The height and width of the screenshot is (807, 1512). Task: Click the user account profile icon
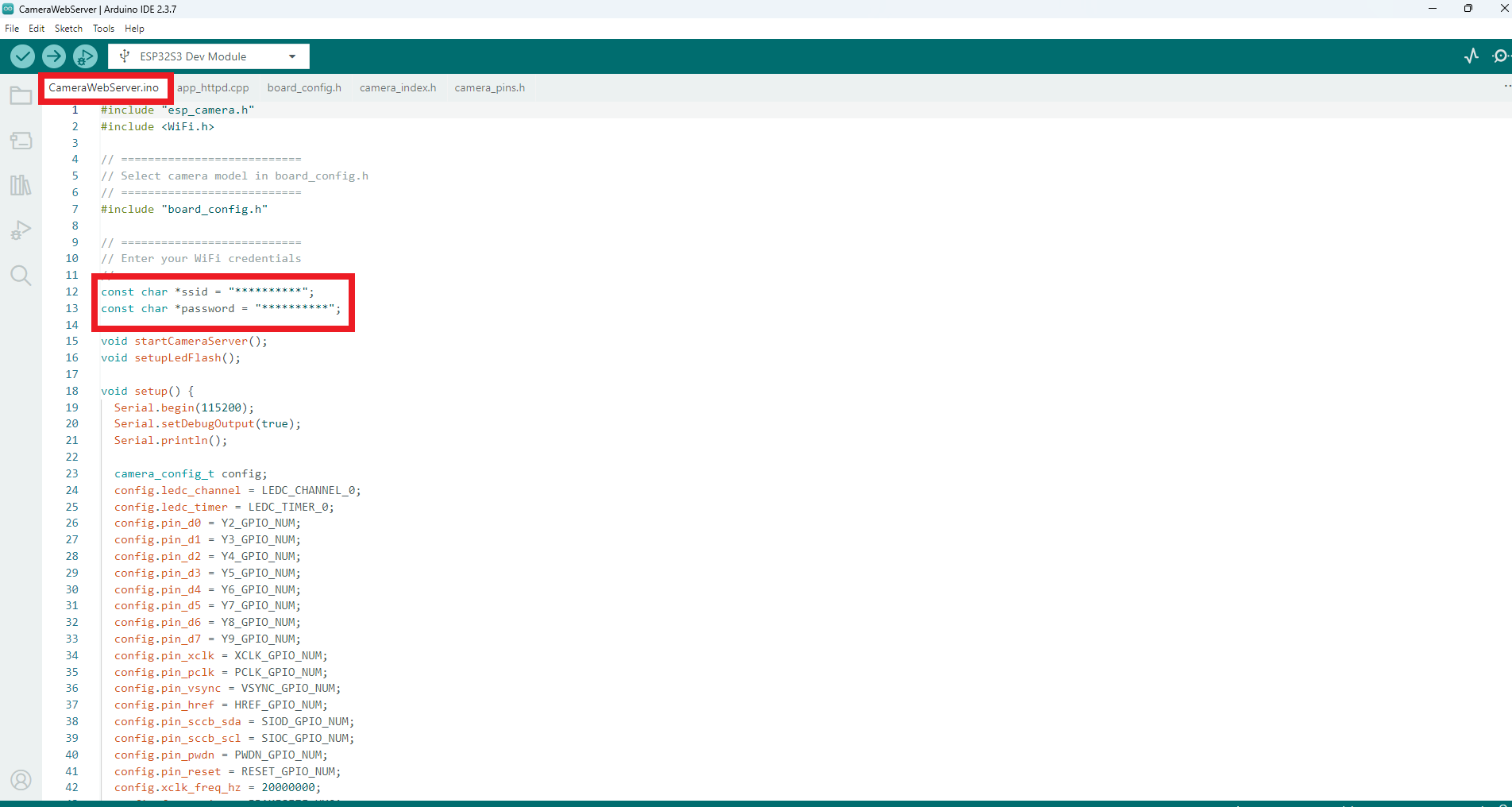[21, 780]
